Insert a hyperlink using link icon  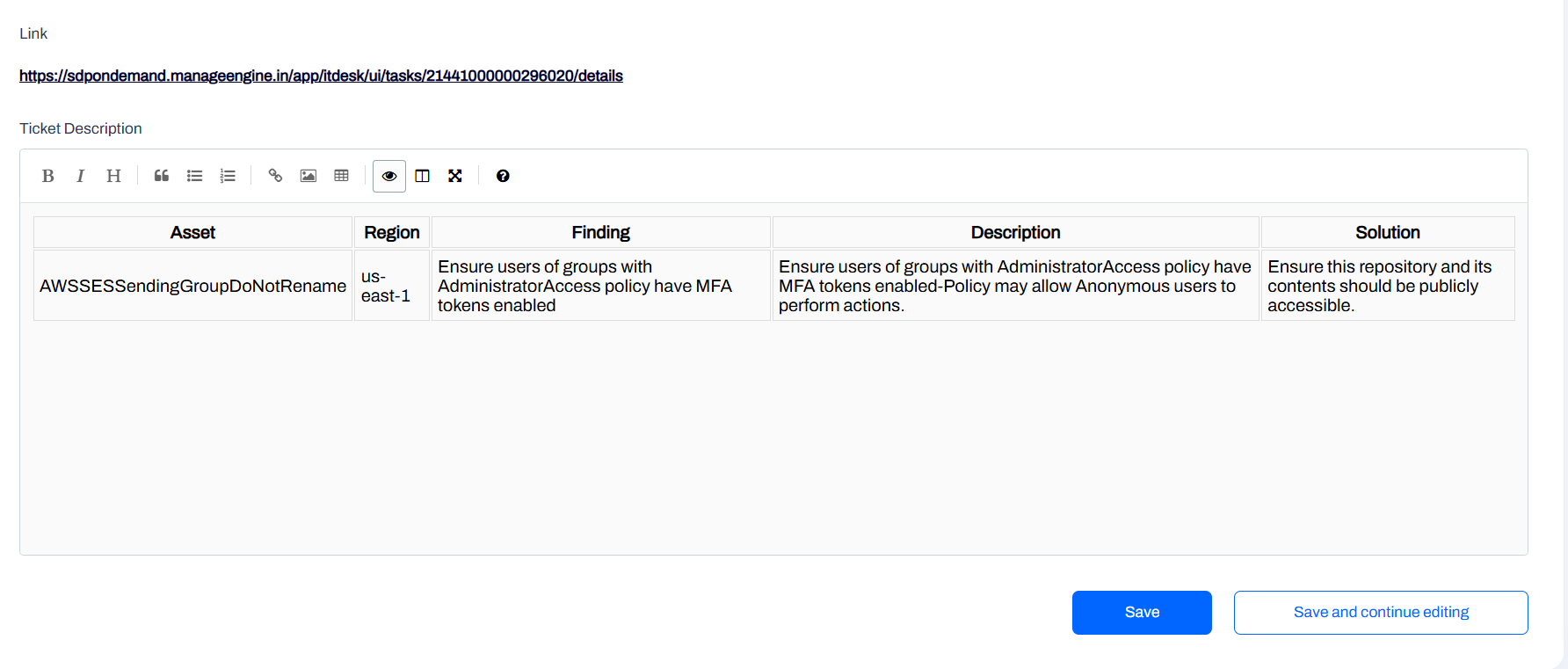pos(275,176)
